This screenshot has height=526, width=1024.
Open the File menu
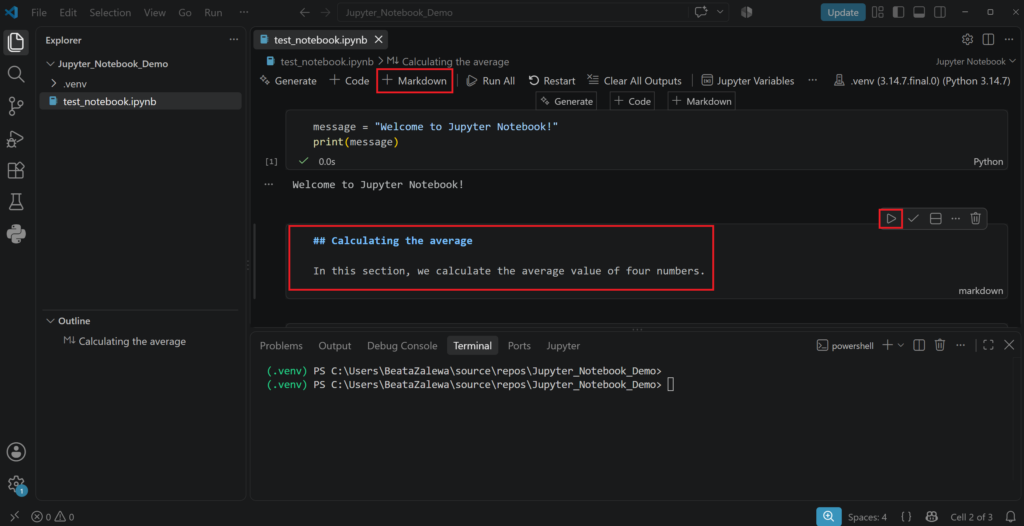point(39,12)
